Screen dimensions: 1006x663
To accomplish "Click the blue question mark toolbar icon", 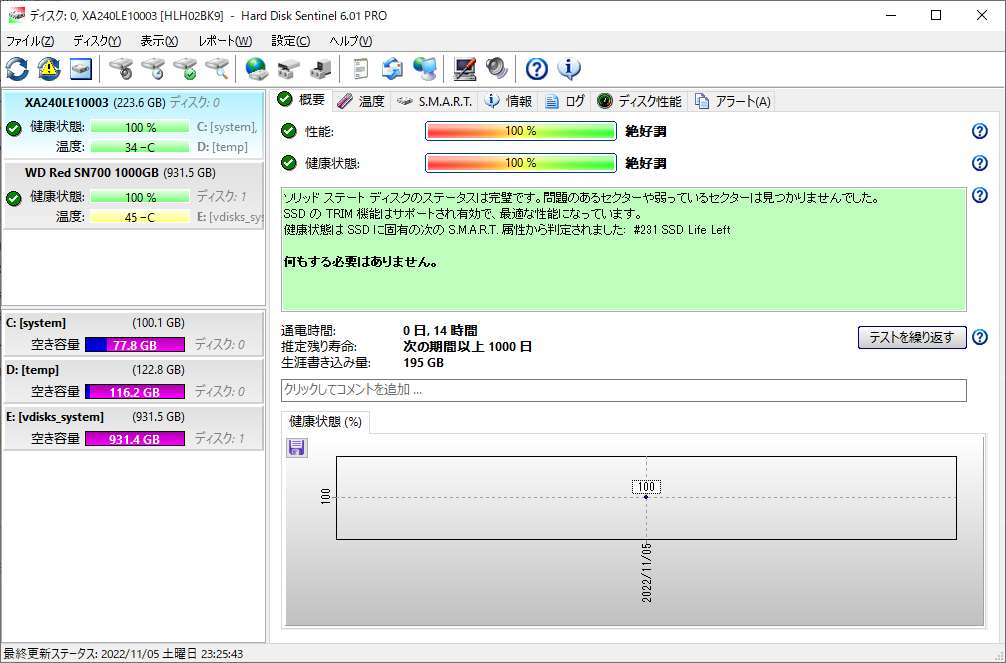I will (x=537, y=69).
